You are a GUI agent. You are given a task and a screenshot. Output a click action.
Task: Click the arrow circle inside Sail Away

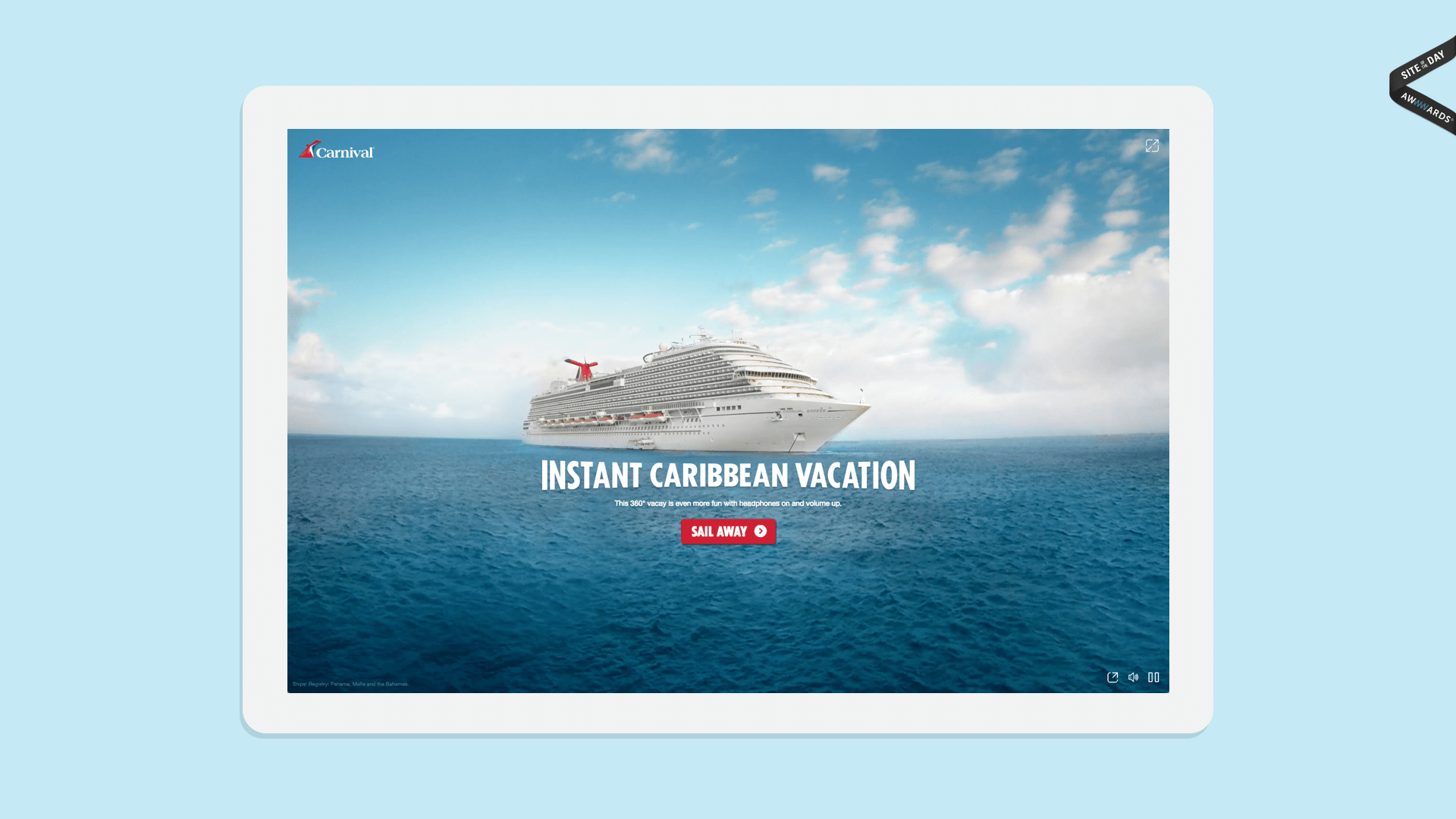[x=760, y=532]
